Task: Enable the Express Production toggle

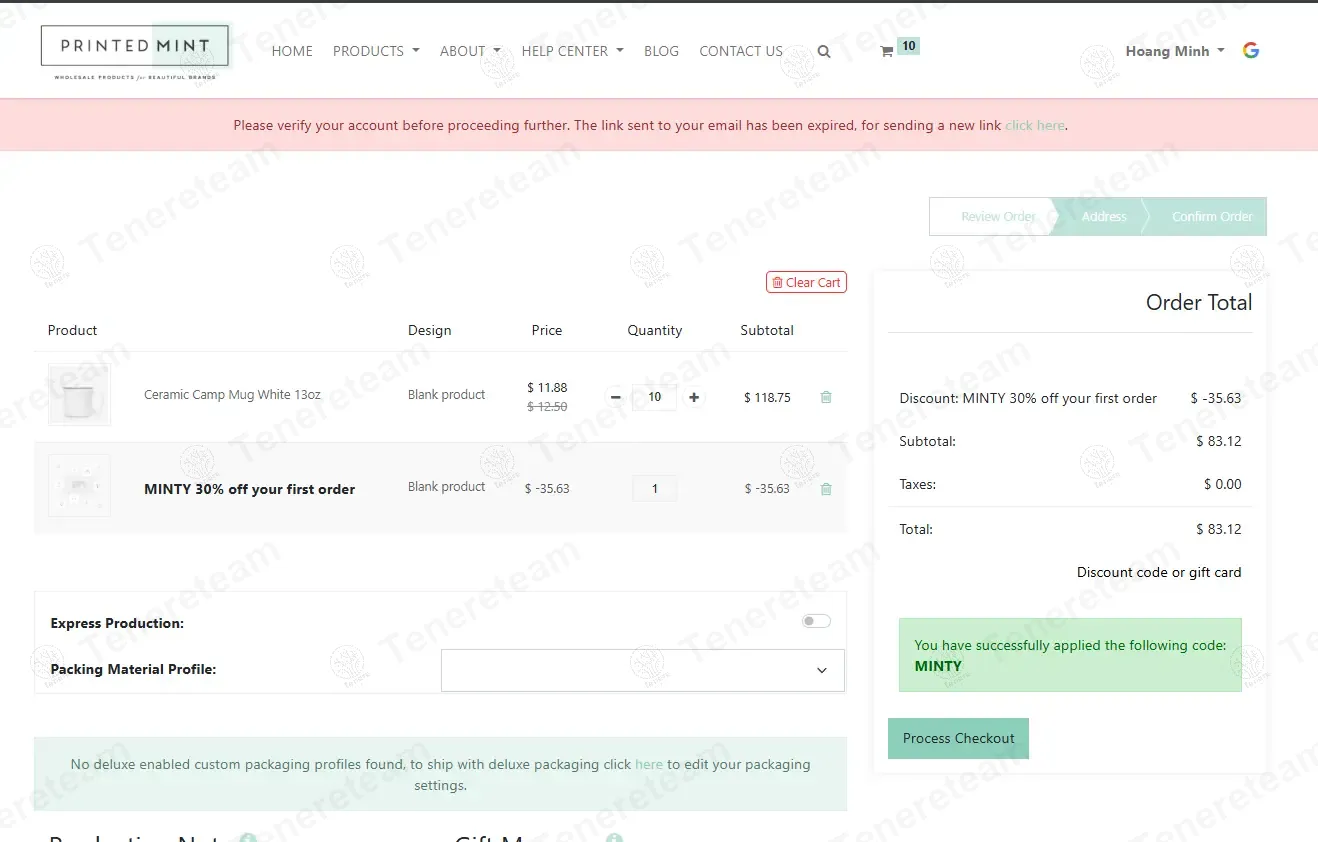Action: (x=816, y=621)
